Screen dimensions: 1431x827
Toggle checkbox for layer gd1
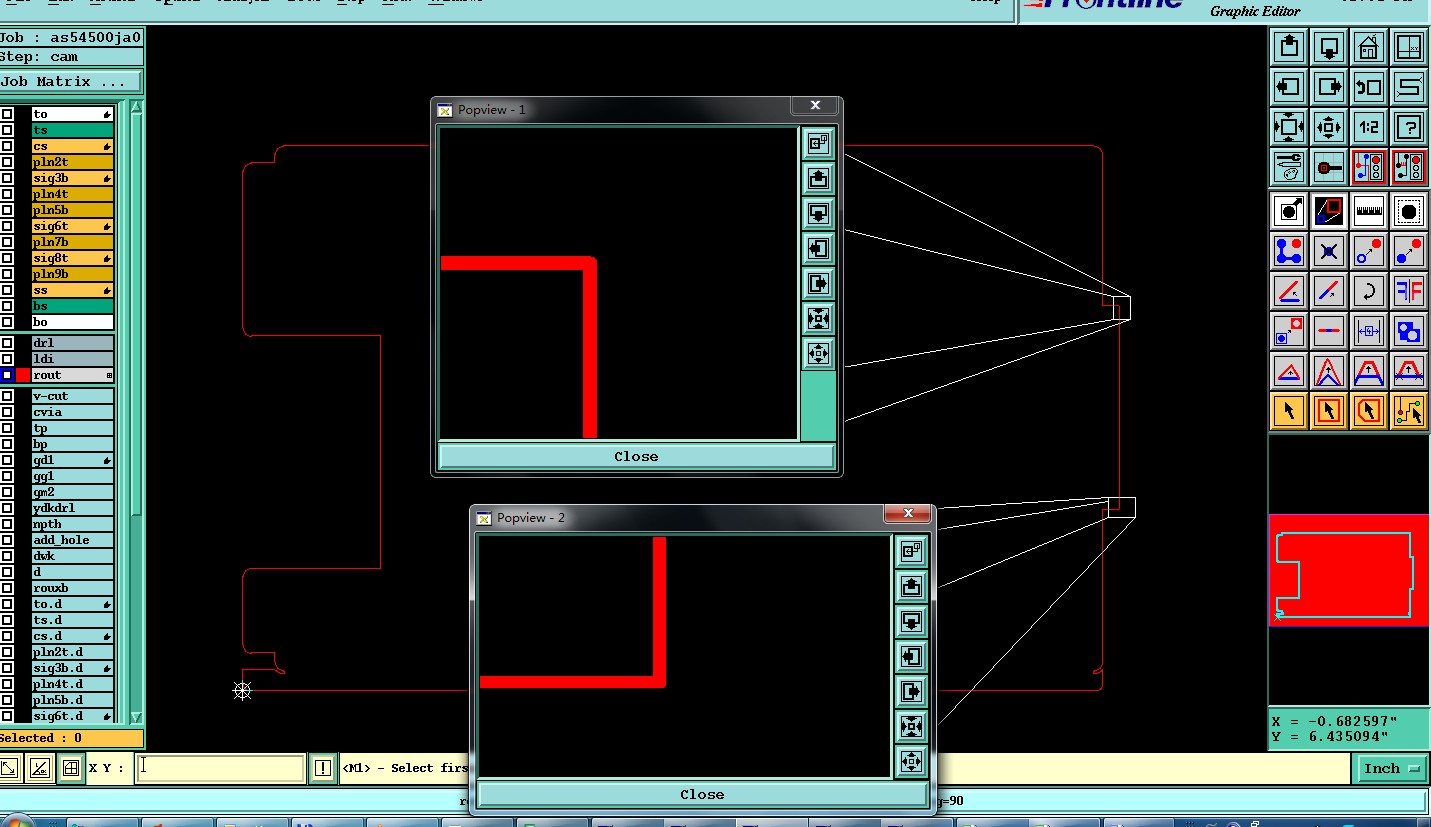click(7, 460)
